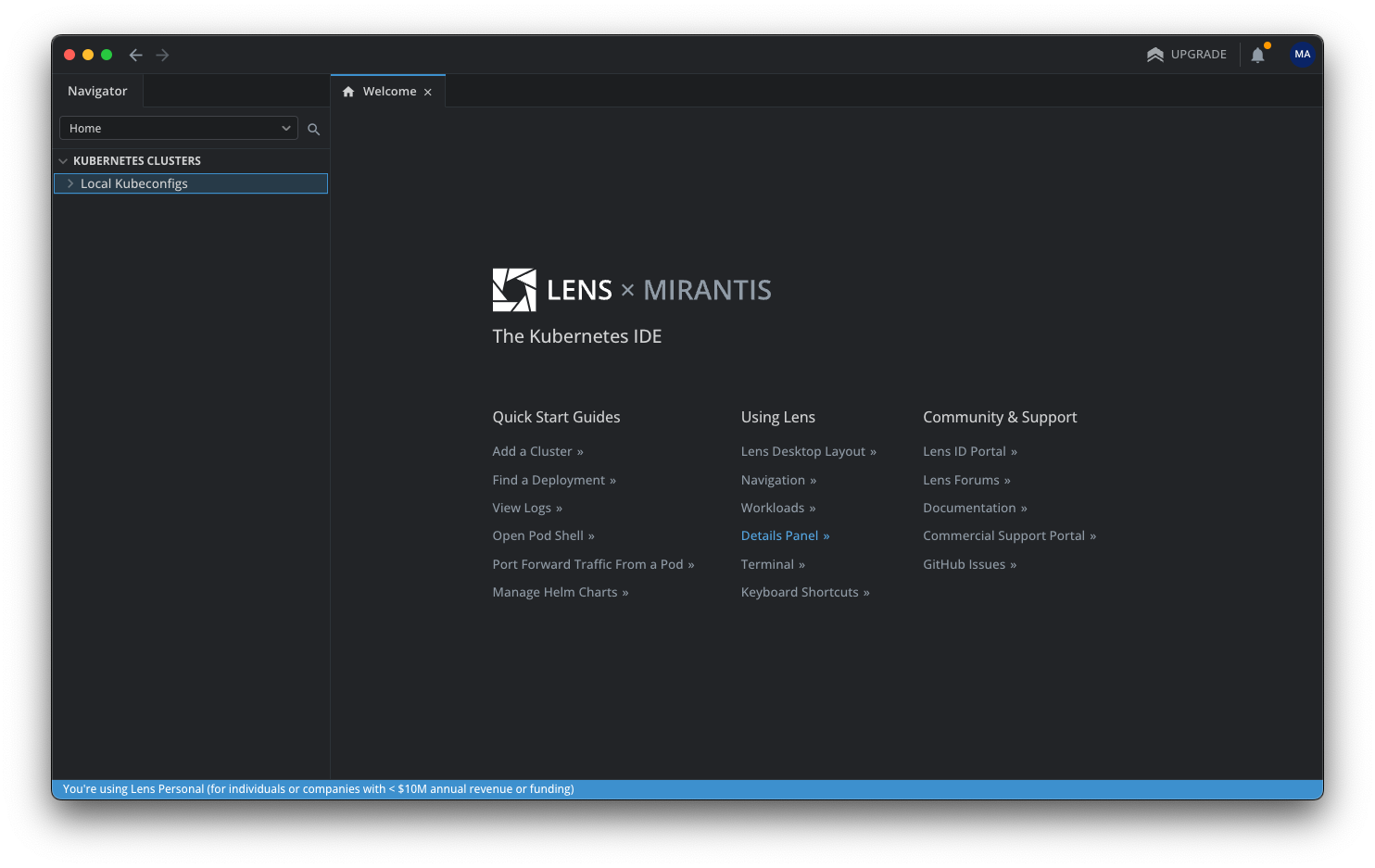This screenshot has height=868, width=1375.
Task: Click the Lens logo icon
Action: (514, 290)
